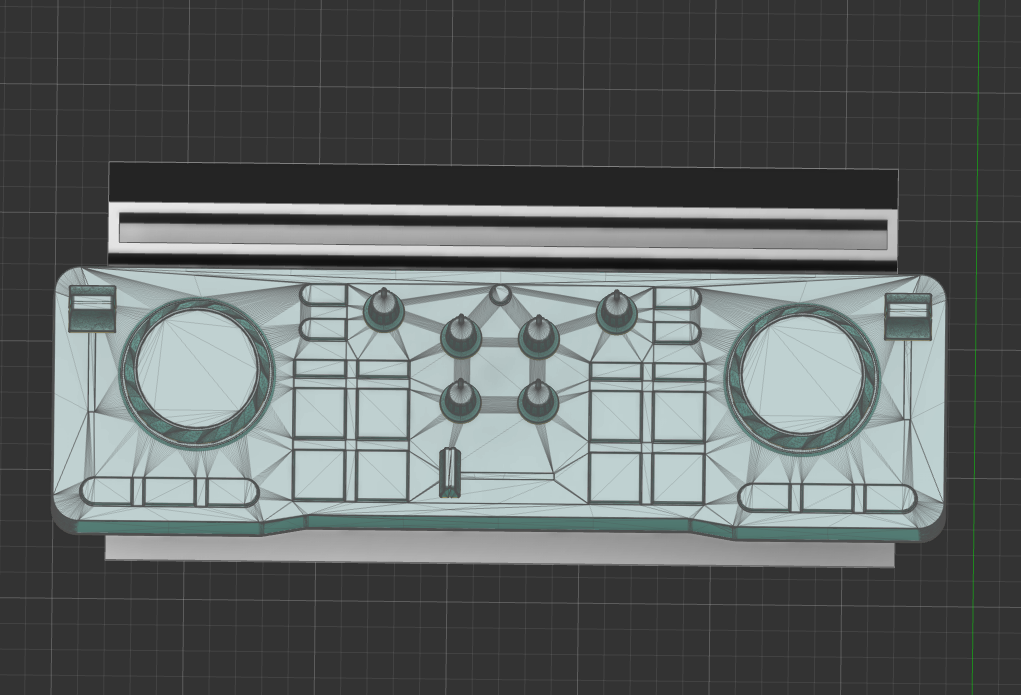Click the upper-right peg of center cluster
Viewport: 1021px width, 695px height.
[539, 336]
